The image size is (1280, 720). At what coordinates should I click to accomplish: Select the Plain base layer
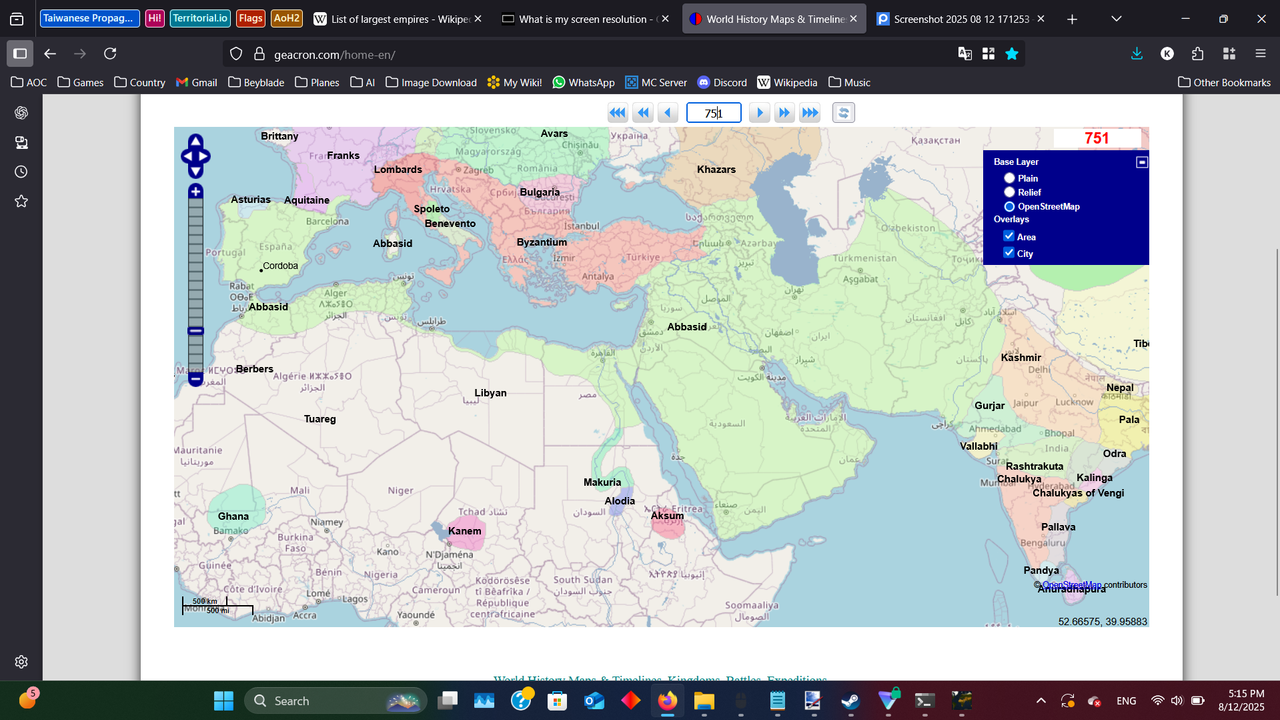1010,178
